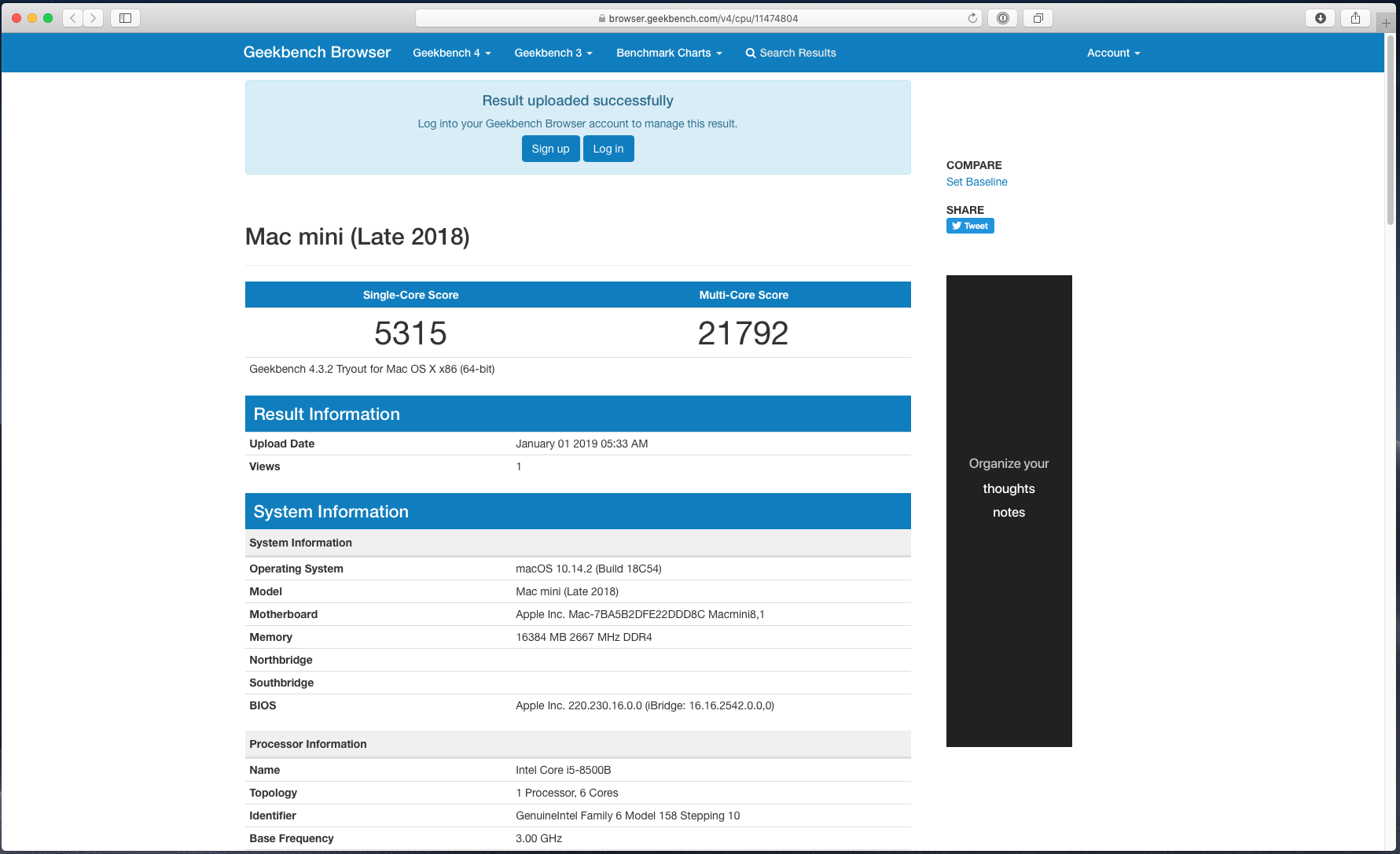Click Intel Core i5-8500B processor name
The height and width of the screenshot is (854, 1400).
coord(564,770)
